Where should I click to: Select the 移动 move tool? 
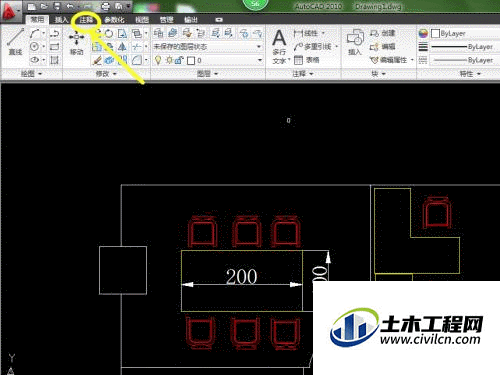pyautogui.click(x=76, y=43)
